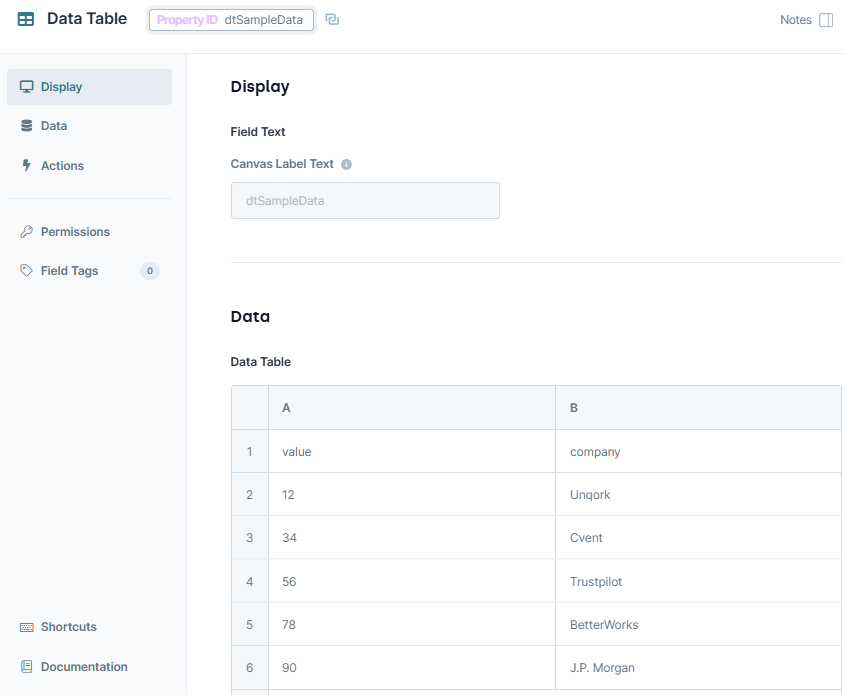Open the Documentation link
Image resolution: width=845 pixels, height=695 pixels.
(x=84, y=667)
